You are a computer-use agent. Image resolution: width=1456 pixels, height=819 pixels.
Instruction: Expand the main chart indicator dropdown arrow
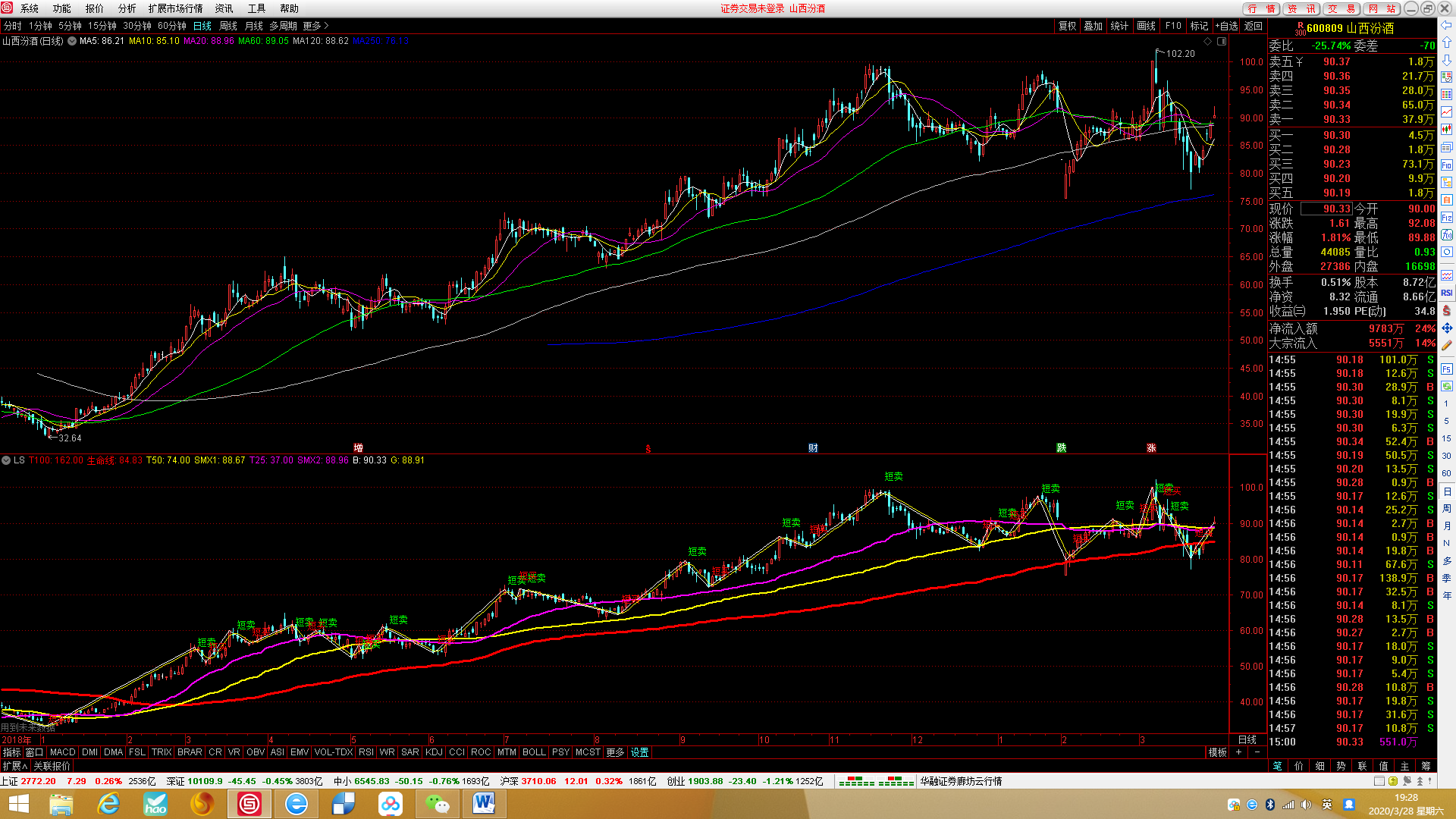(73, 41)
